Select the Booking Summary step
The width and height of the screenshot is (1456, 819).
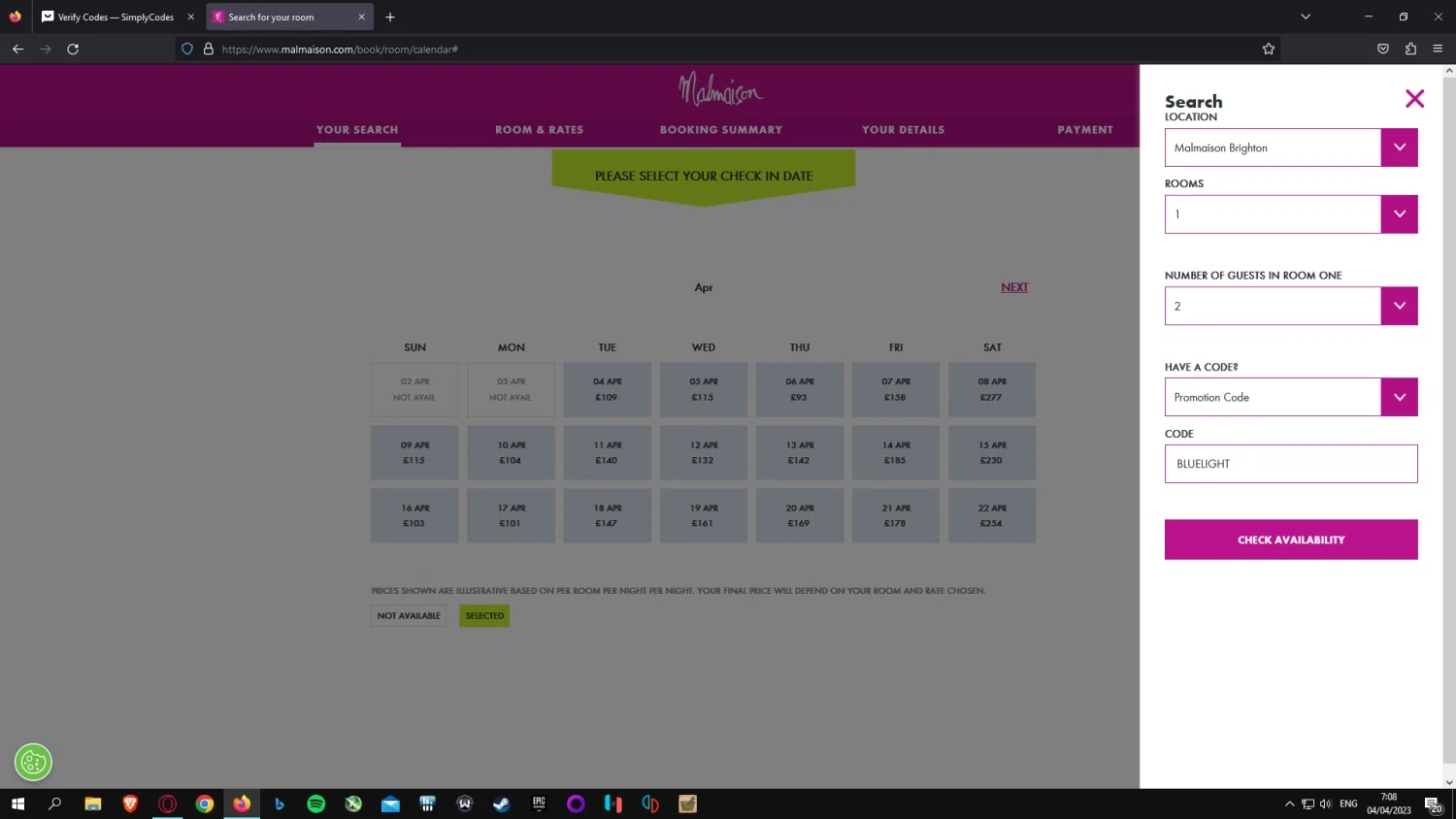(x=721, y=129)
